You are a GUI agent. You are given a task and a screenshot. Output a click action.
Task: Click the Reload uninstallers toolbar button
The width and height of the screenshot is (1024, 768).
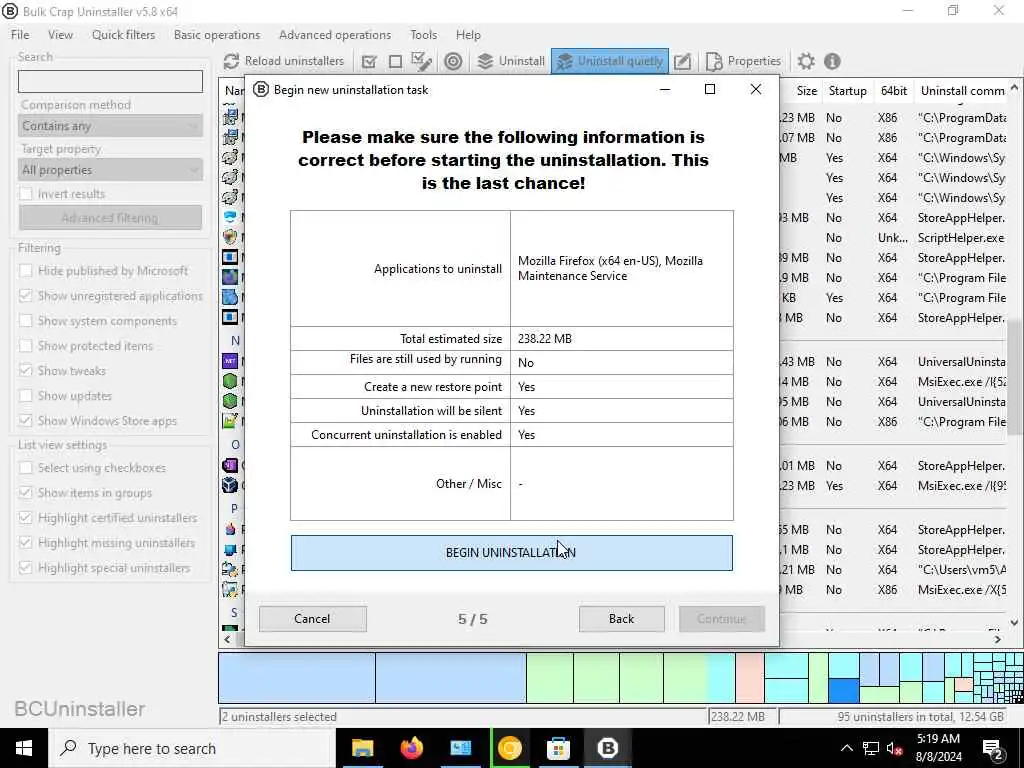pyautogui.click(x=283, y=61)
